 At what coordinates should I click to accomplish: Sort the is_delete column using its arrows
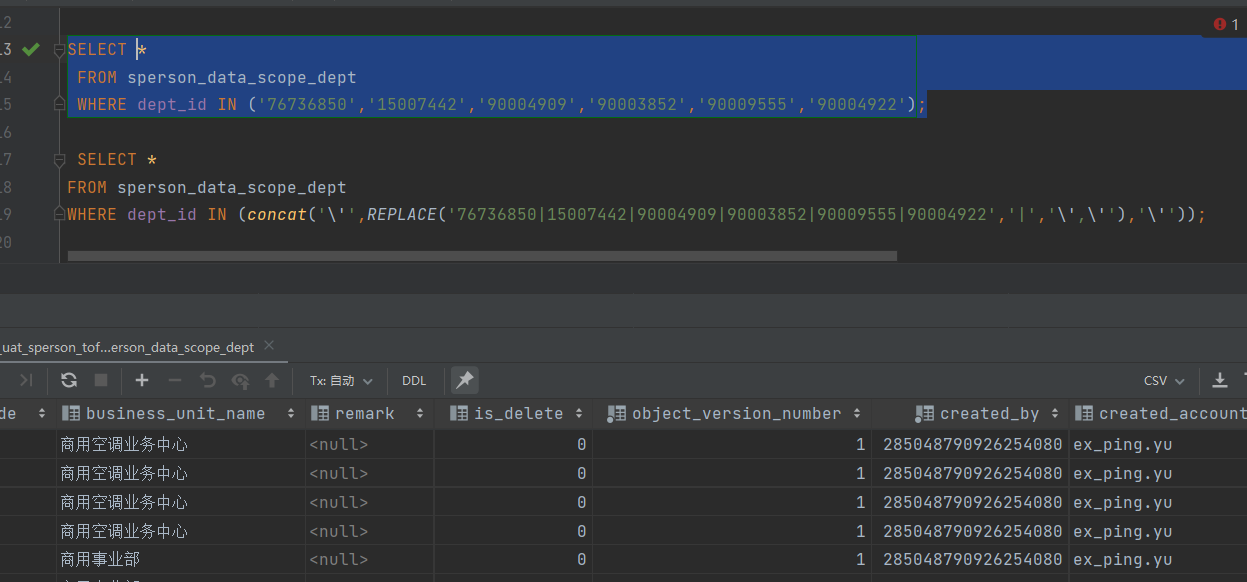tap(580, 413)
